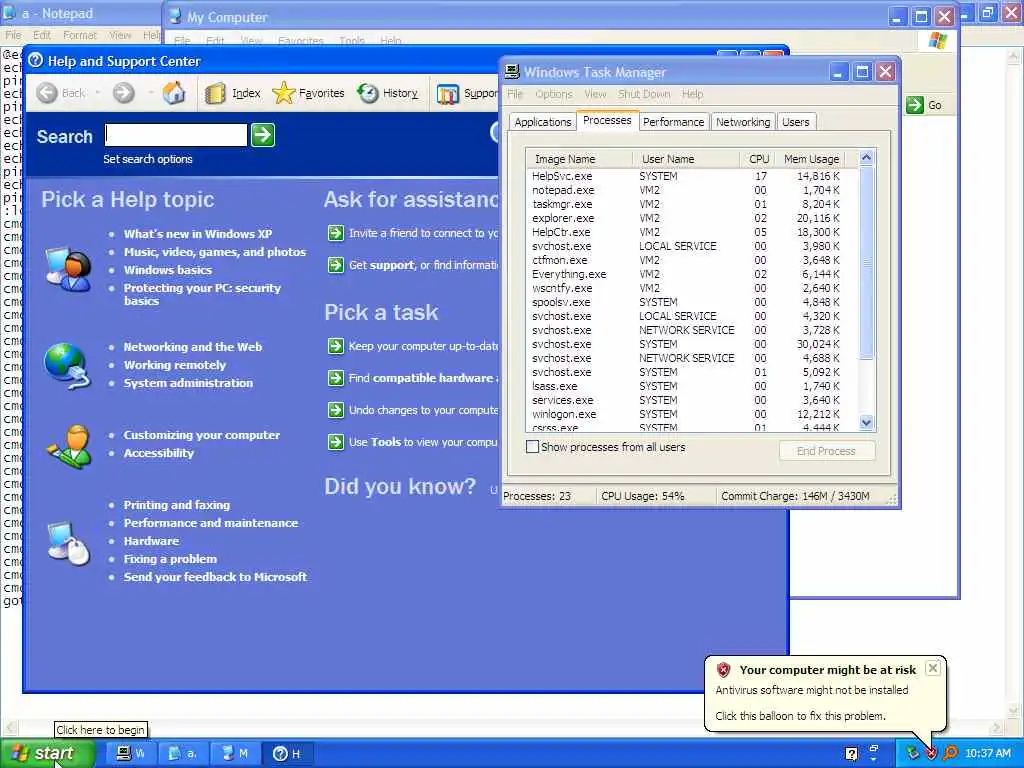The image size is (1024, 768).
Task: Sort processes by CPU column
Action: click(758, 159)
